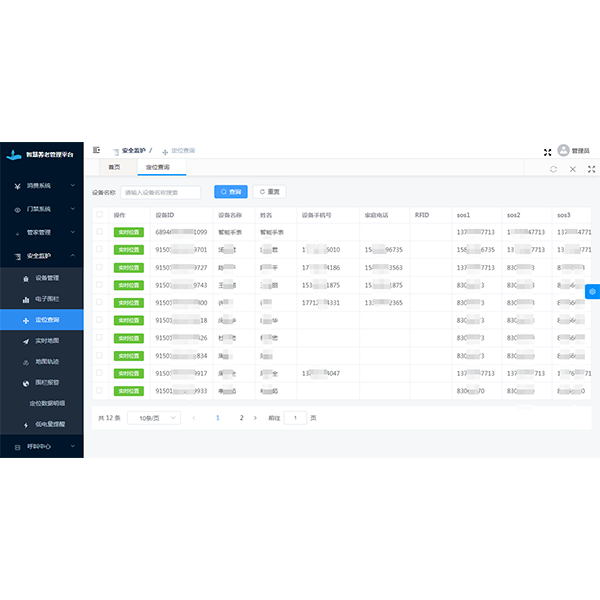Screen dimensions: 600x600
Task: Click the RFID column header
Action: (422, 215)
